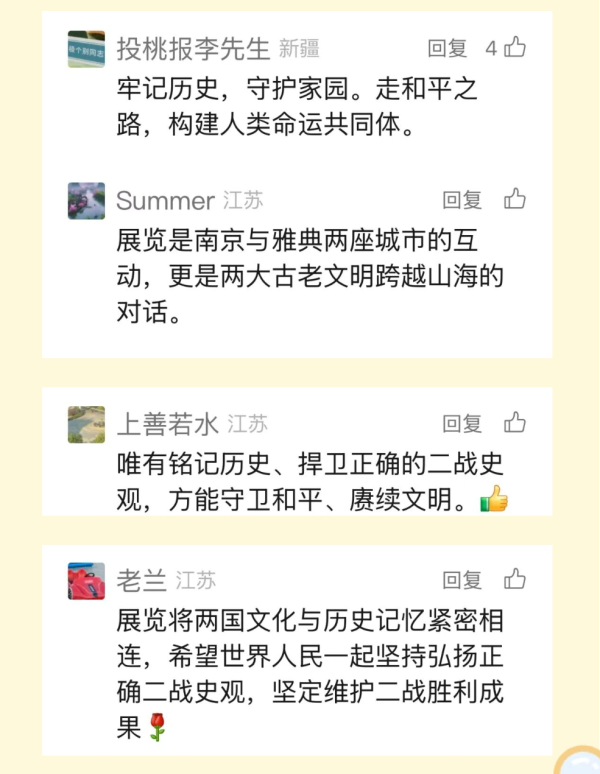This screenshot has width=600, height=774.
Task: Open username 投桃报李先生 profile
Action: tap(193, 48)
